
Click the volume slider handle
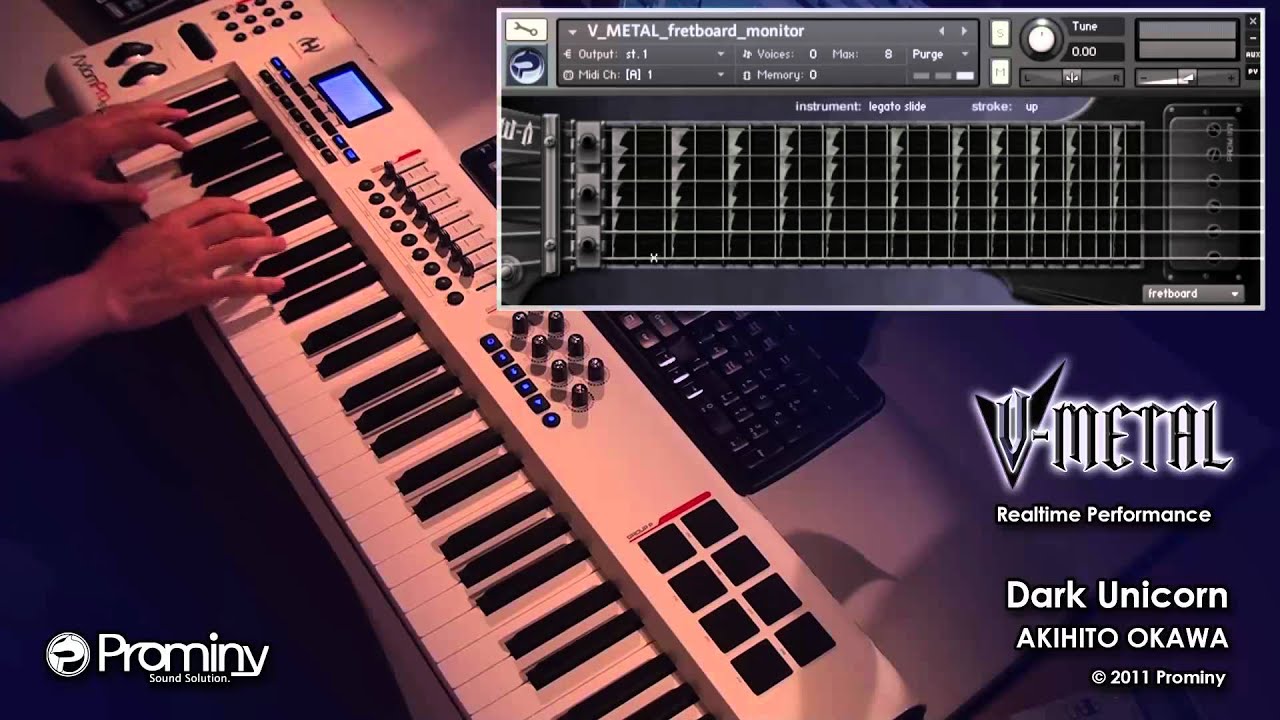[x=1186, y=77]
